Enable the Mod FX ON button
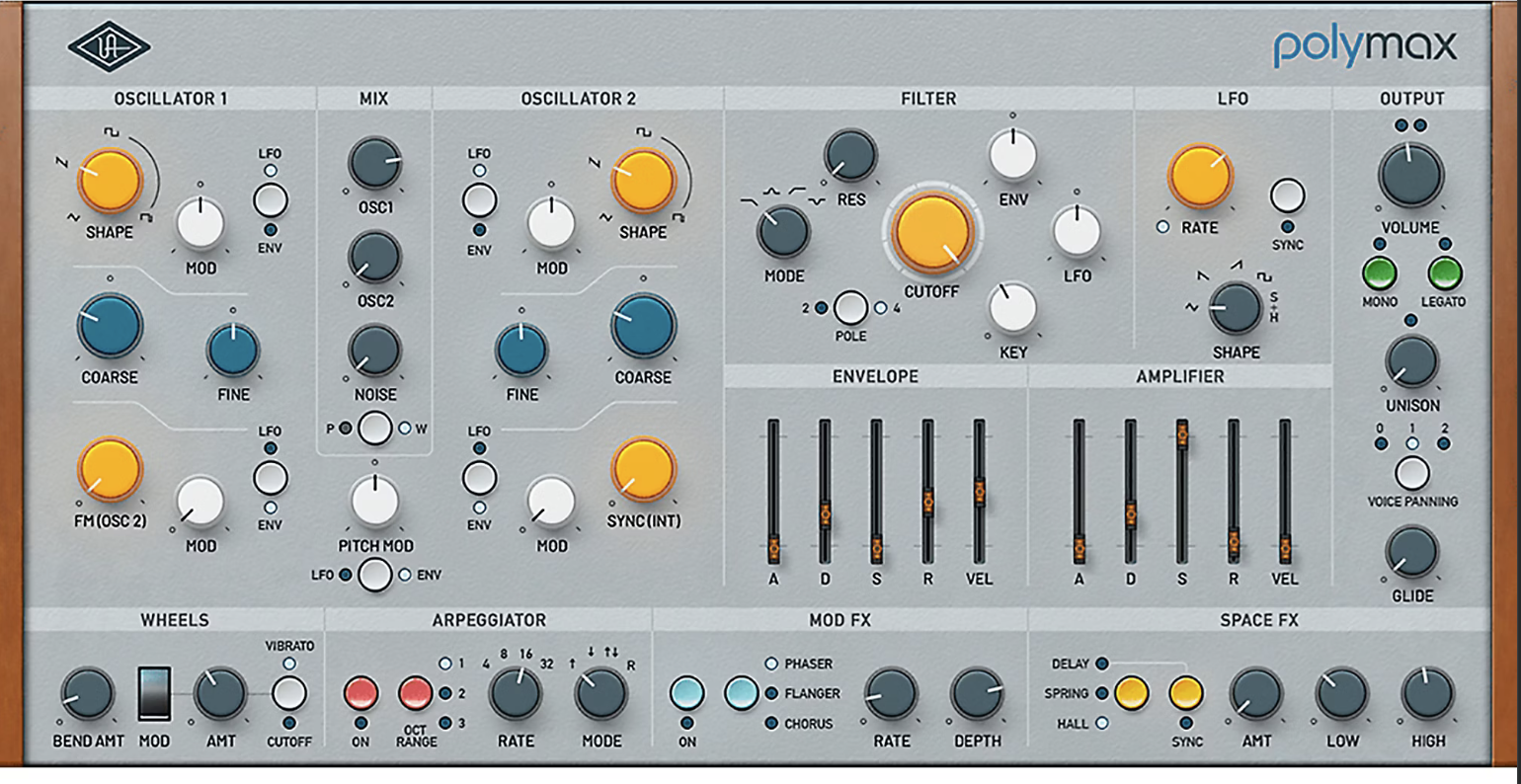The height and width of the screenshot is (784, 1521). click(687, 693)
